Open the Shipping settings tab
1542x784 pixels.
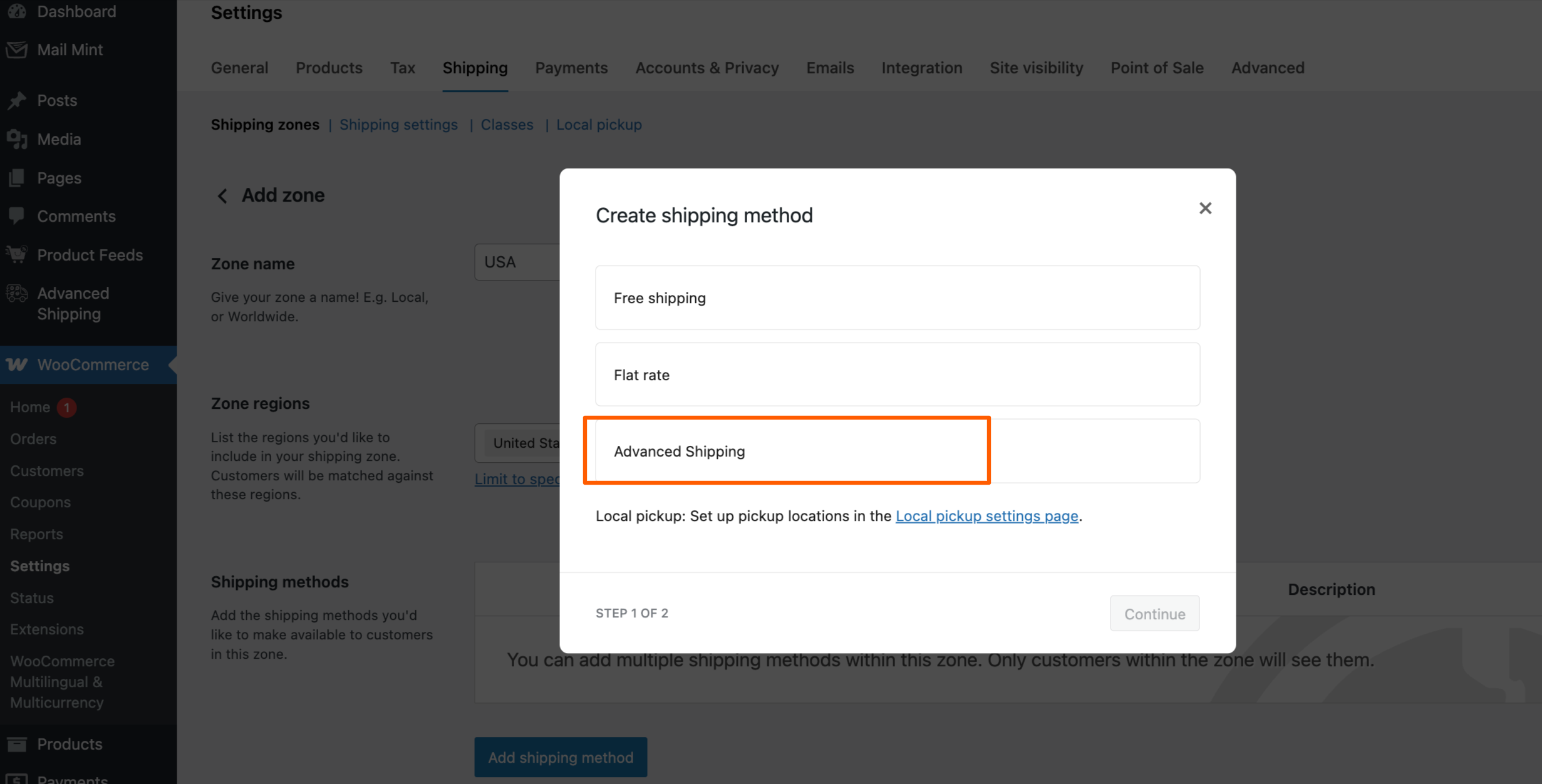point(475,68)
